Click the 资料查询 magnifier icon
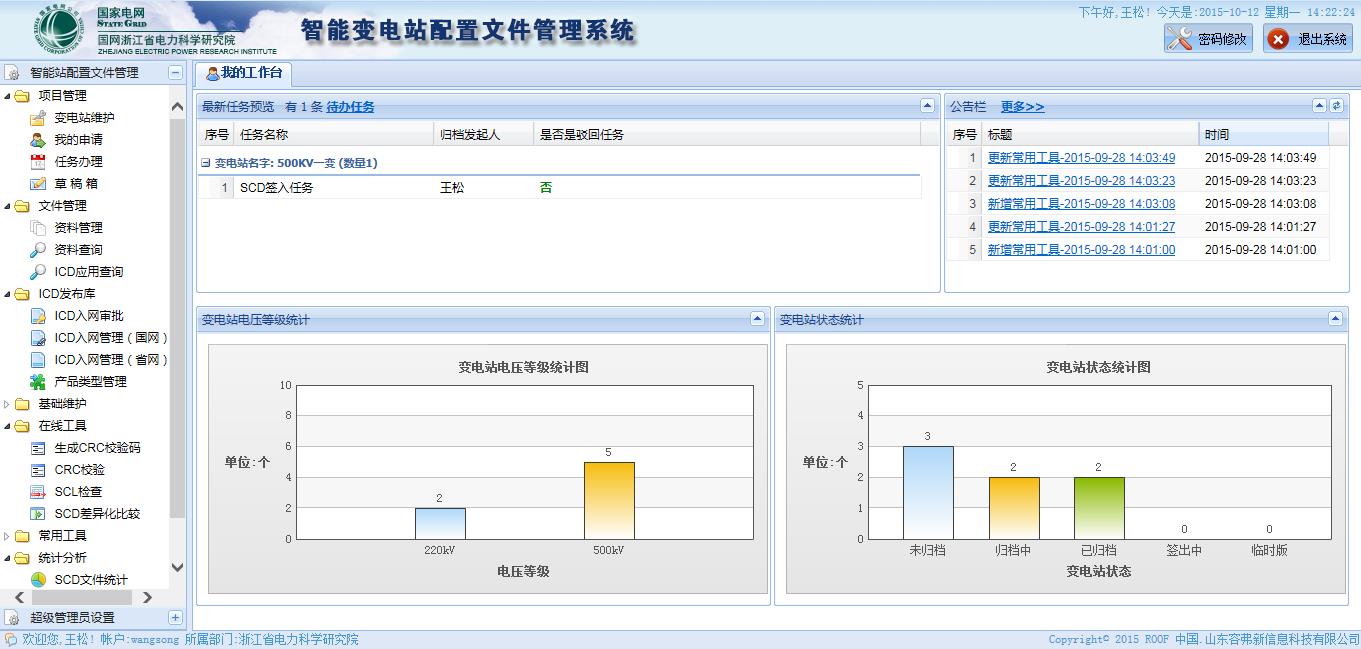The image size is (1361, 649). [38, 250]
